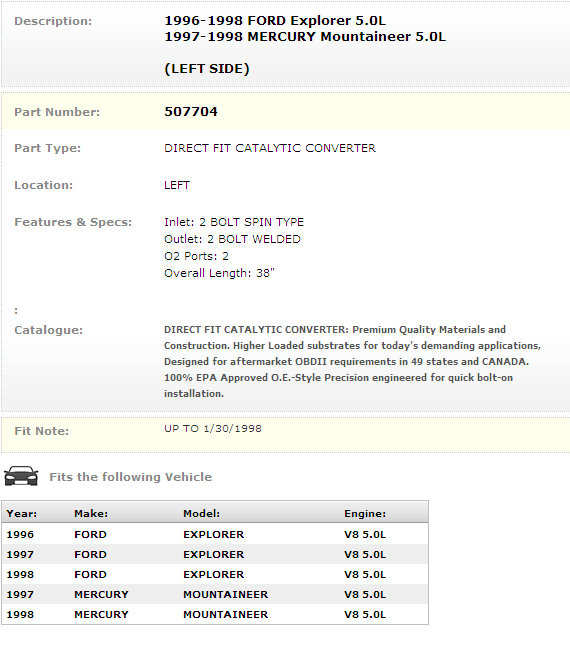The image size is (570, 646).
Task: Click the LEFT location value
Action: (177, 185)
